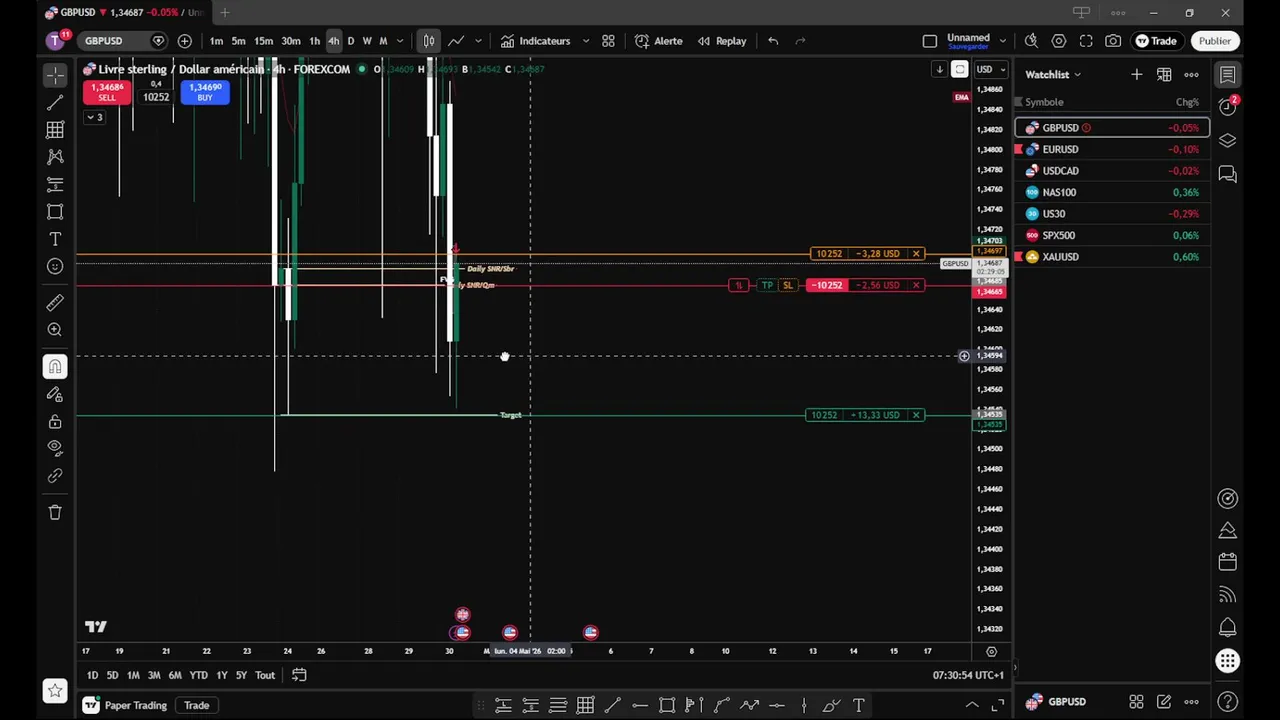The image size is (1280, 720).
Task: Select the Text tool in left sidebar
Action: point(55,239)
